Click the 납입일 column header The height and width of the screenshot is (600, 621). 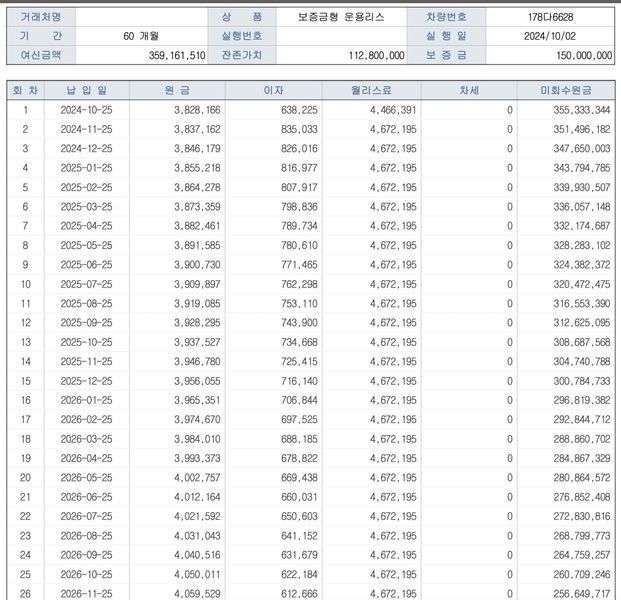tap(87, 90)
